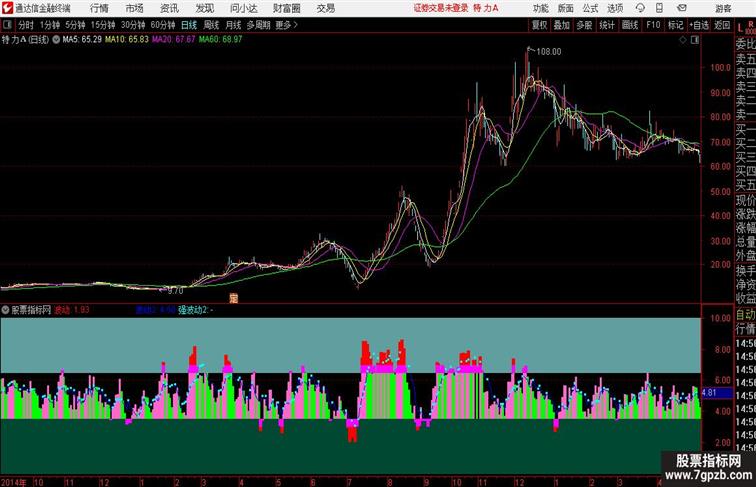Toggle the side panel icon near diamond

pos(695,40)
